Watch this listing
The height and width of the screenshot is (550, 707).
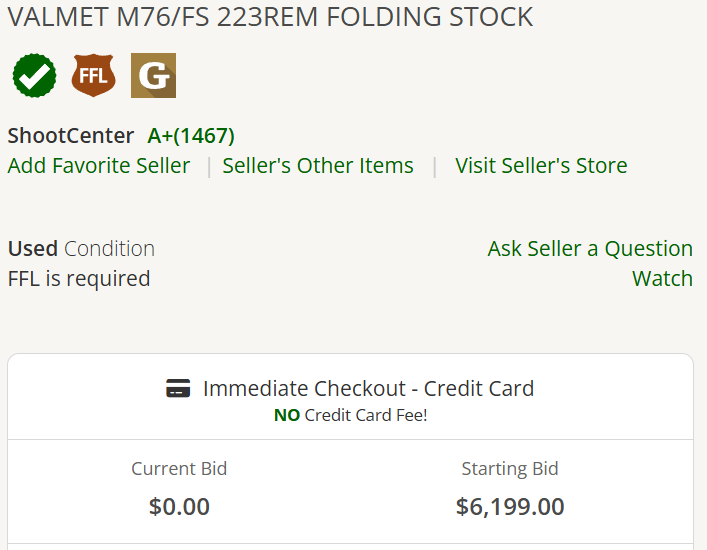pos(662,279)
